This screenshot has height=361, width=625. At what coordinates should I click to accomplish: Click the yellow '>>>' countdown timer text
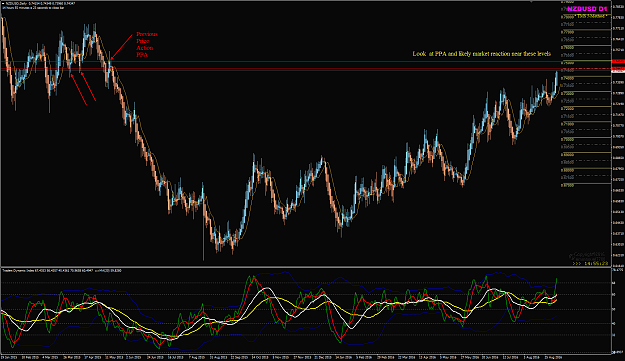pos(590,263)
